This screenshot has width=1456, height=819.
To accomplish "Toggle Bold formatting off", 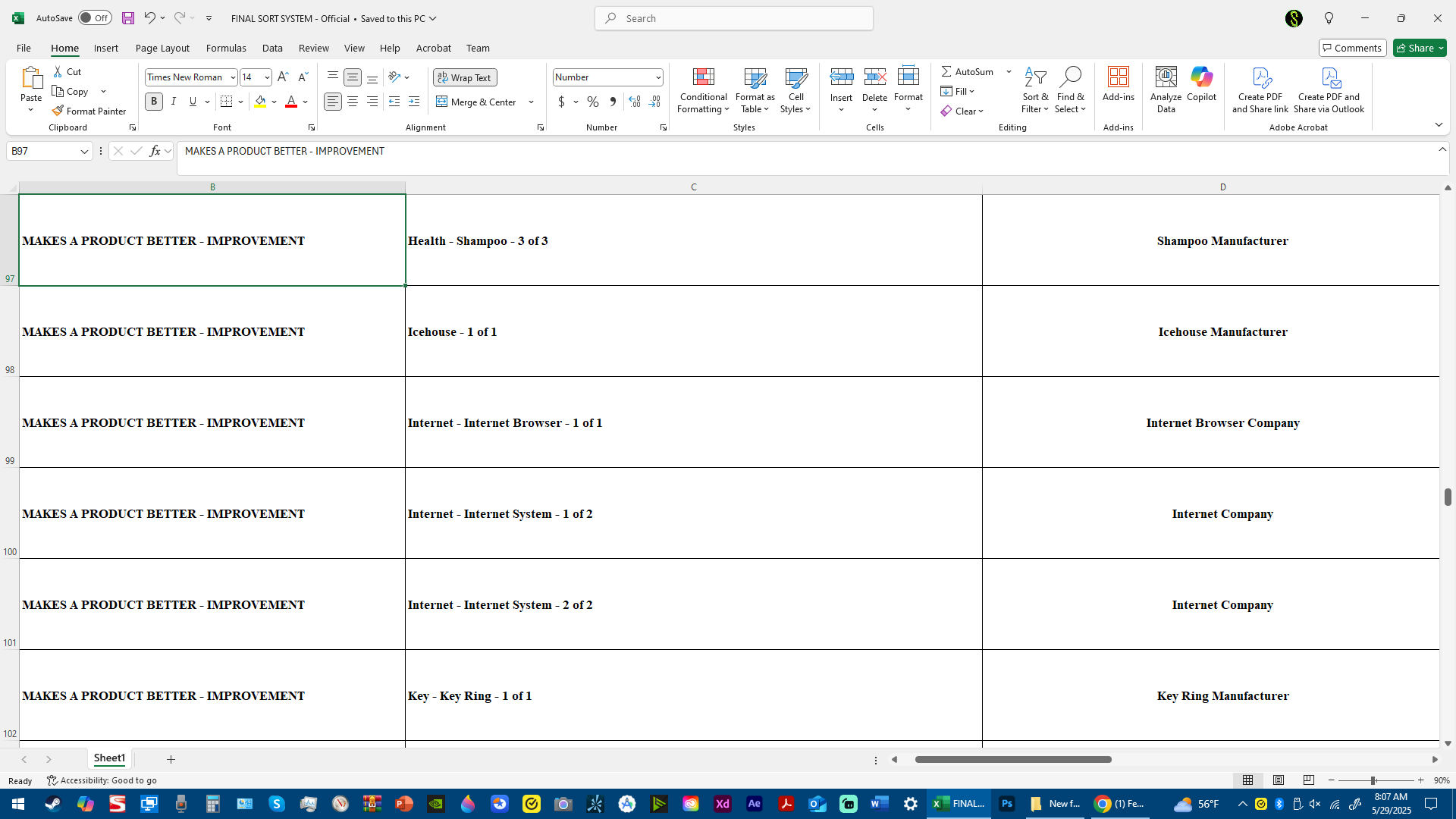I will [x=154, y=102].
